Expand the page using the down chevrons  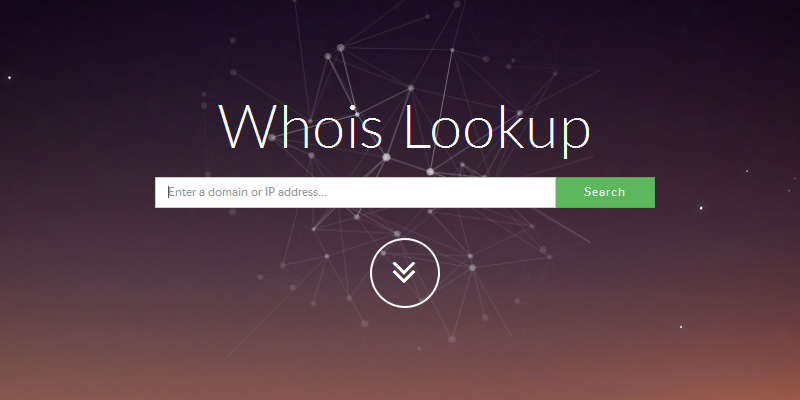tap(404, 273)
